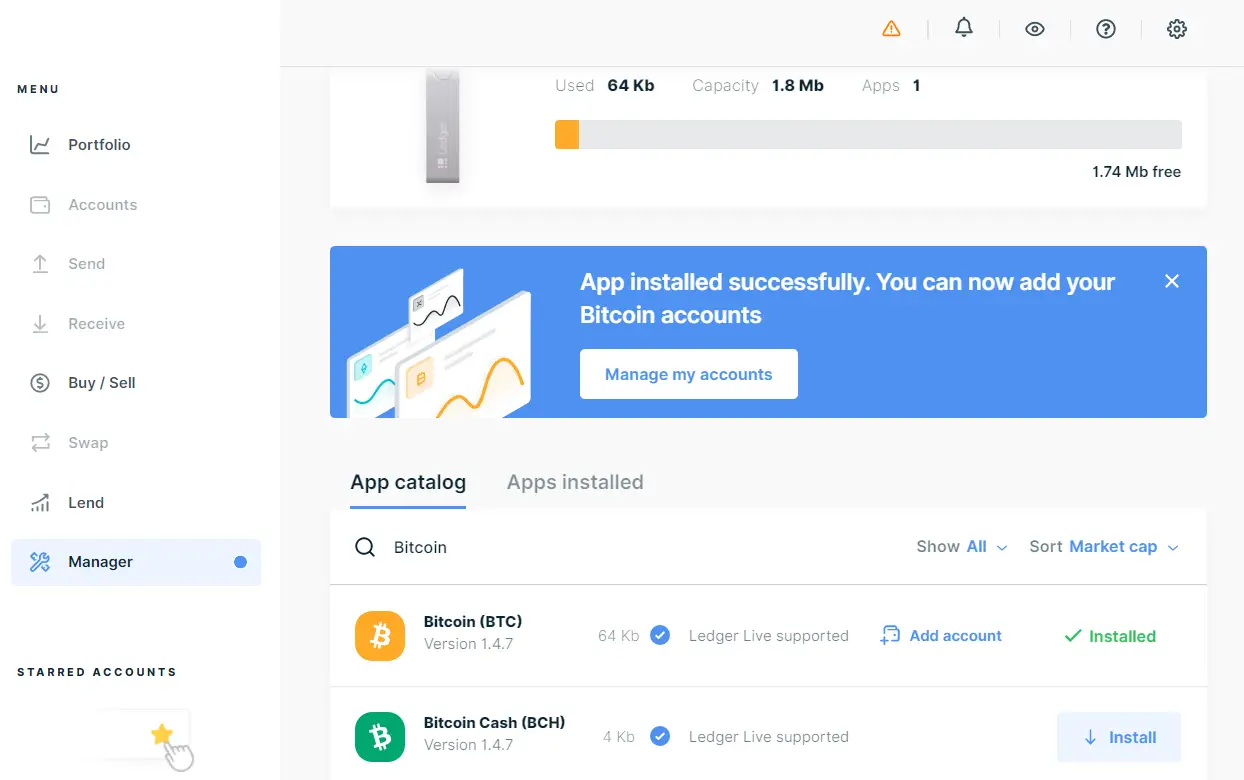Open the orange warning triangle alert
The width and height of the screenshot is (1244, 780).
coord(891,29)
